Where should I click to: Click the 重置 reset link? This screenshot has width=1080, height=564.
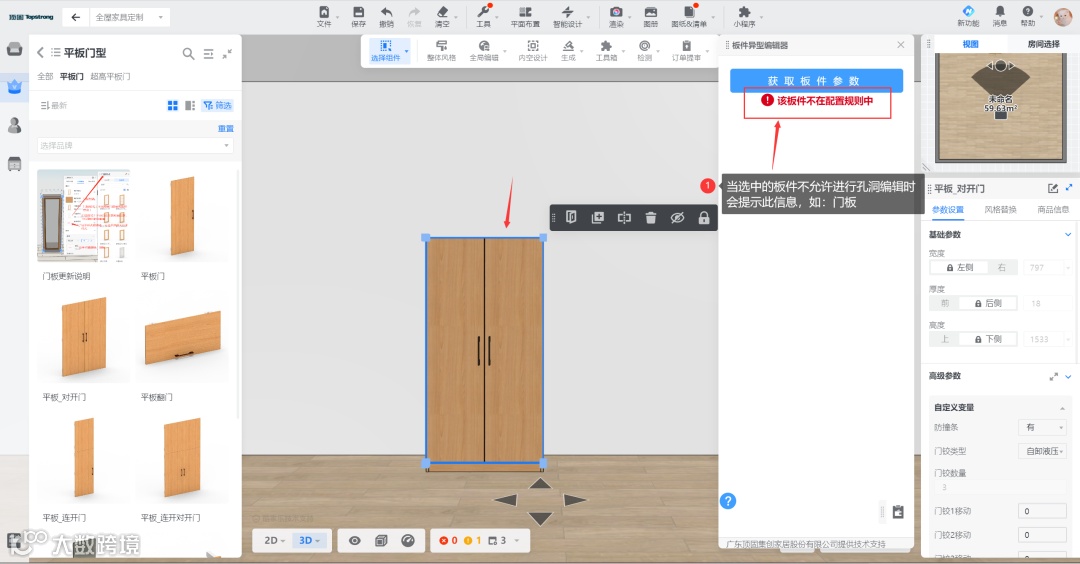point(226,129)
